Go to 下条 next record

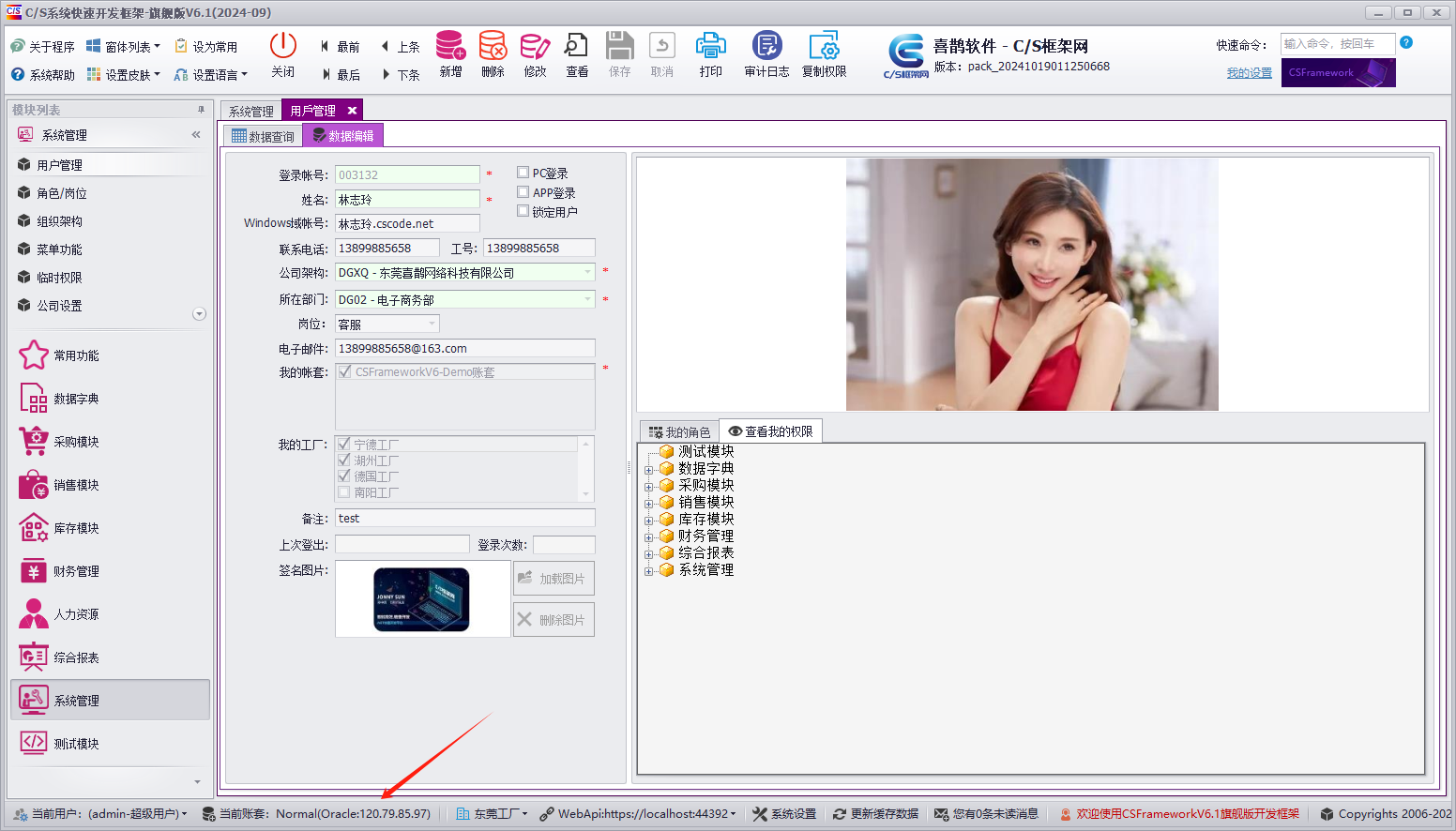click(x=401, y=74)
